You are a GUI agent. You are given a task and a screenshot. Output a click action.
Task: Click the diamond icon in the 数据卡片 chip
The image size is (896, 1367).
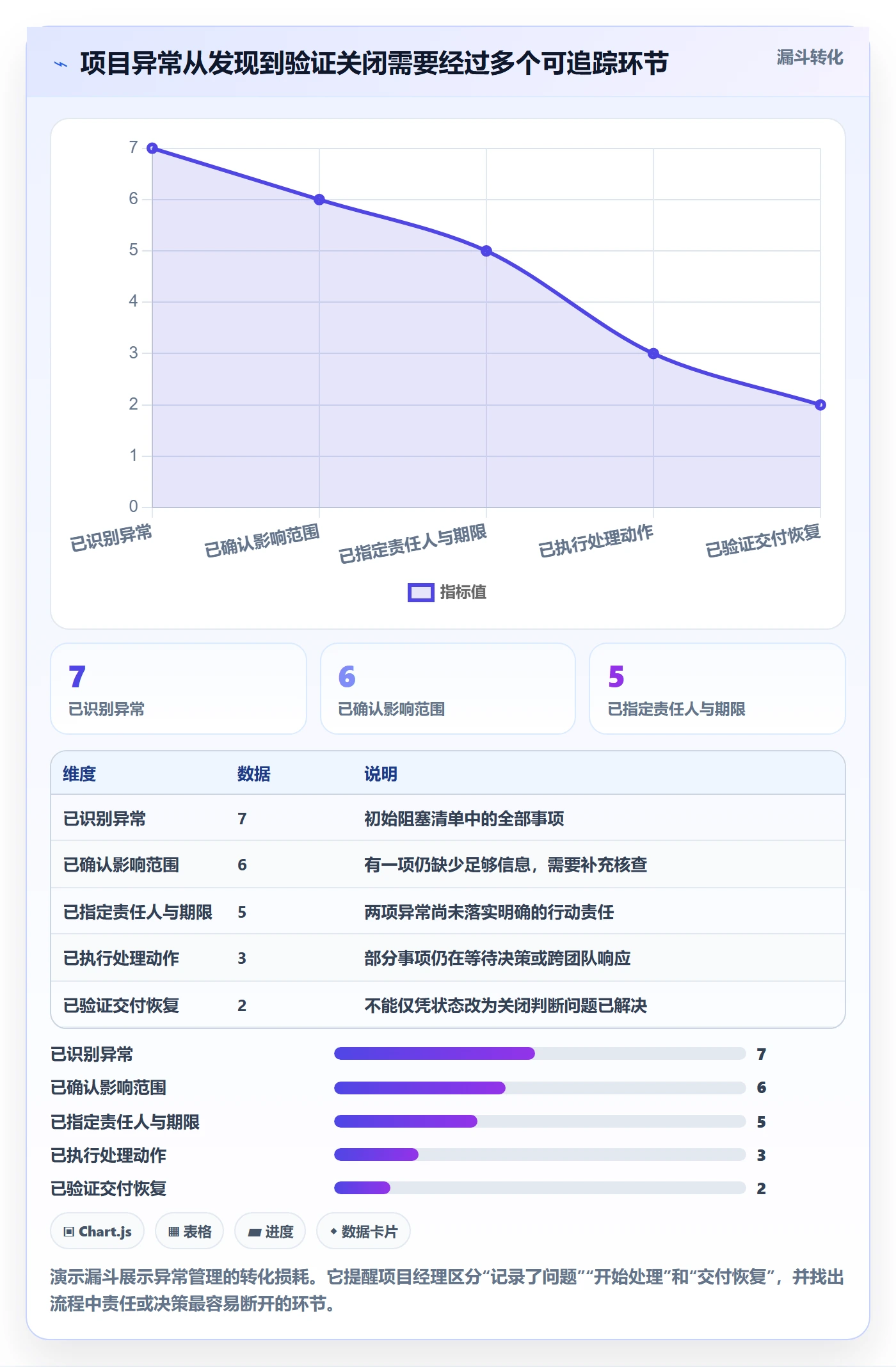pos(333,1231)
